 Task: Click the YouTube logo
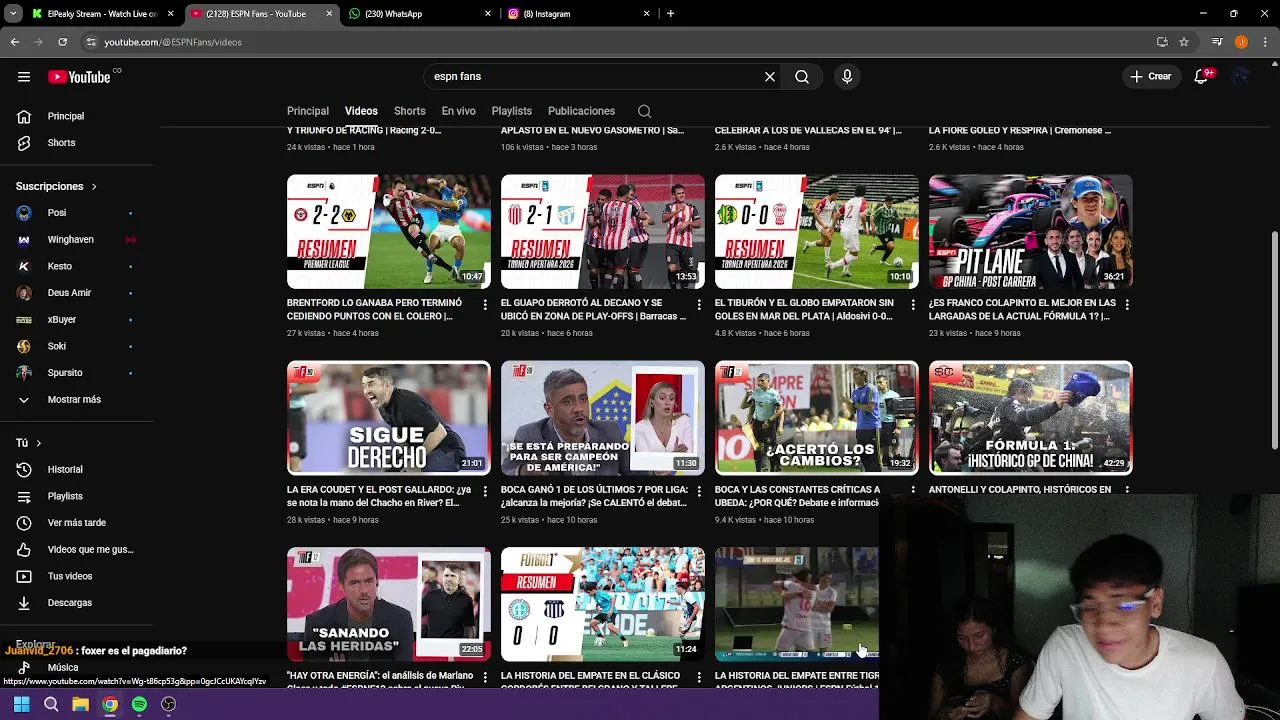[x=79, y=77]
